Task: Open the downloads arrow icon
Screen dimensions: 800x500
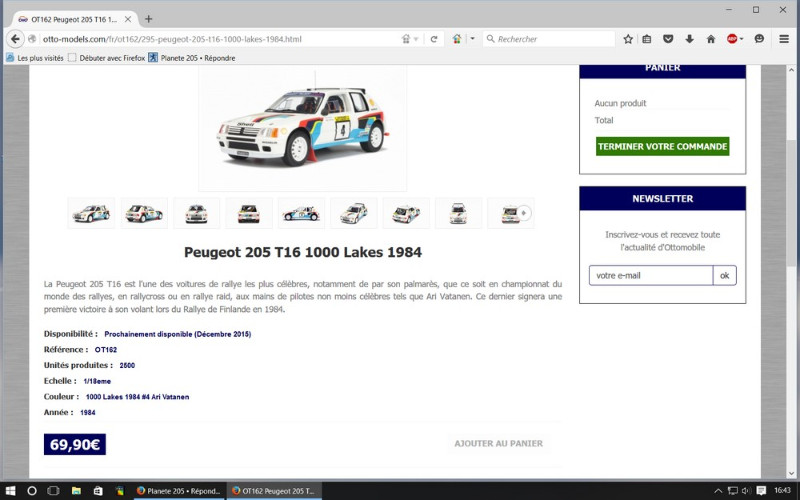Action: (x=689, y=39)
